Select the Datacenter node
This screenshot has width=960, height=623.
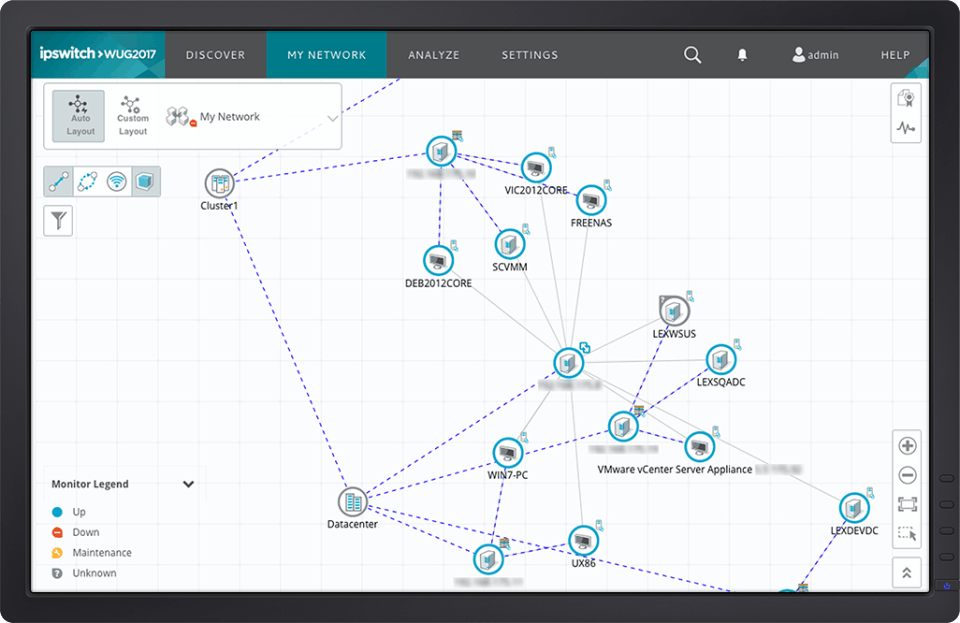point(353,502)
